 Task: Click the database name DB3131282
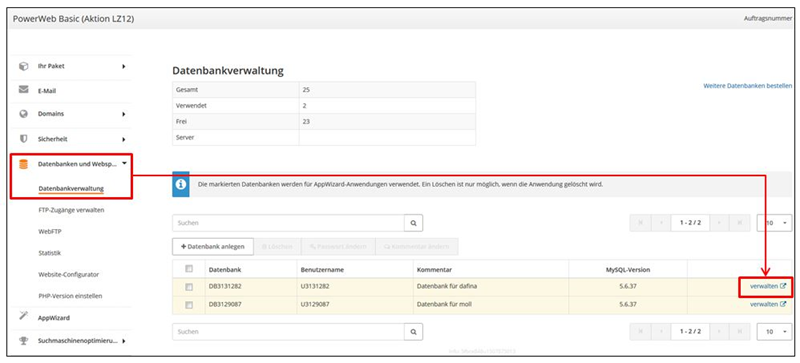225,286
